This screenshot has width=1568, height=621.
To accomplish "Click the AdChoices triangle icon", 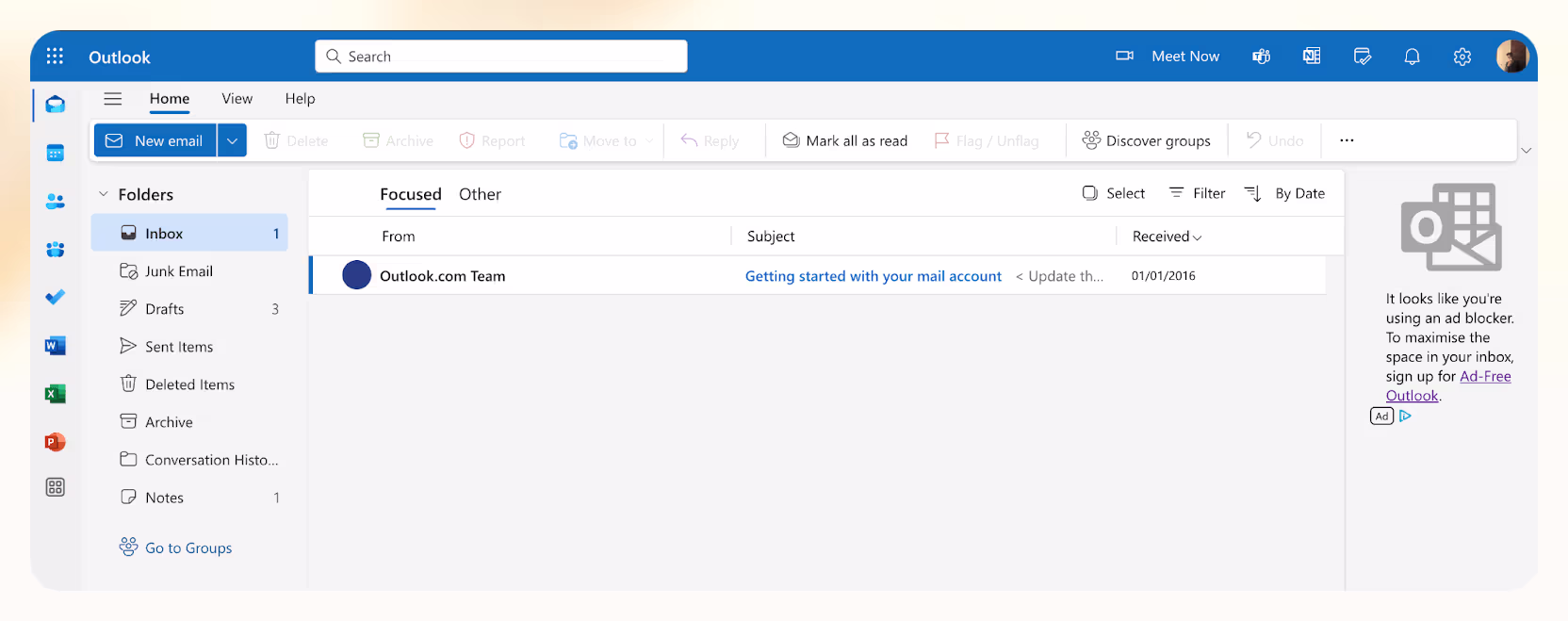I will pyautogui.click(x=1405, y=416).
